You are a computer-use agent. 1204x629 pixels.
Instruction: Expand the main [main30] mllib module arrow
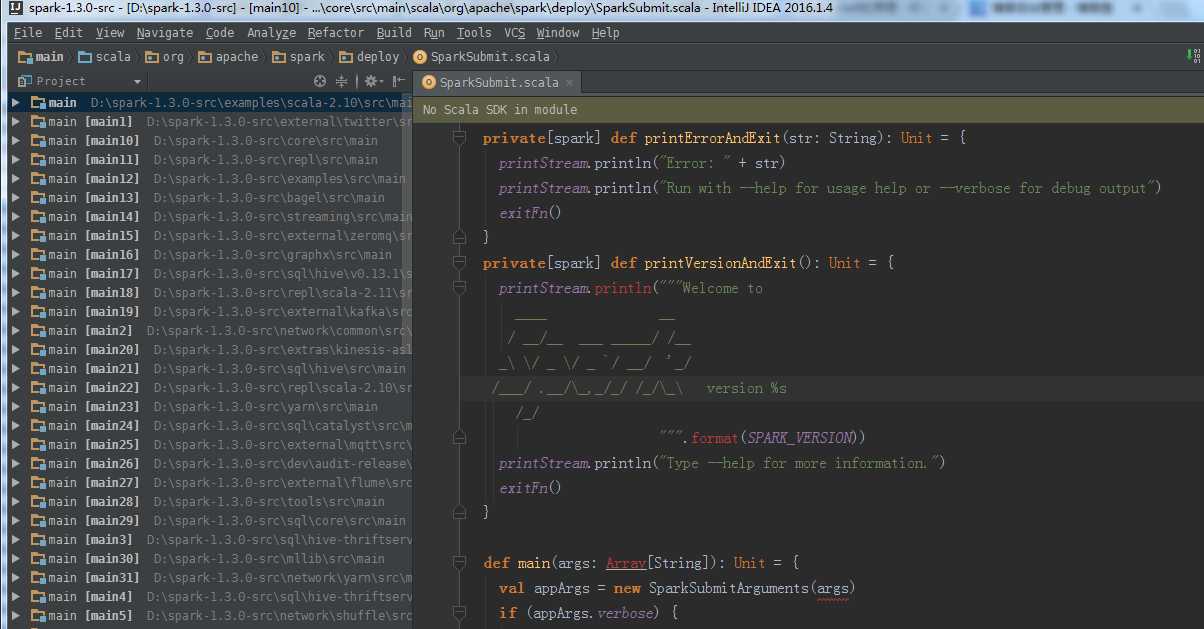pos(16,558)
